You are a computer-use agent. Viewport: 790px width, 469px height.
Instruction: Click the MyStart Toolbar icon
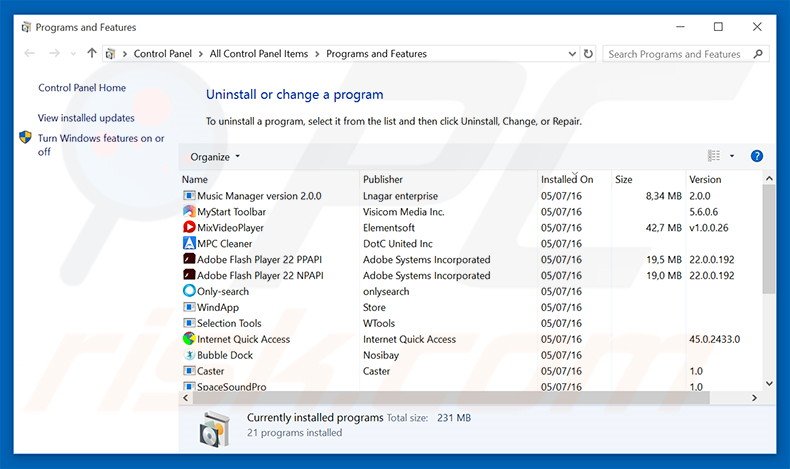click(x=189, y=212)
